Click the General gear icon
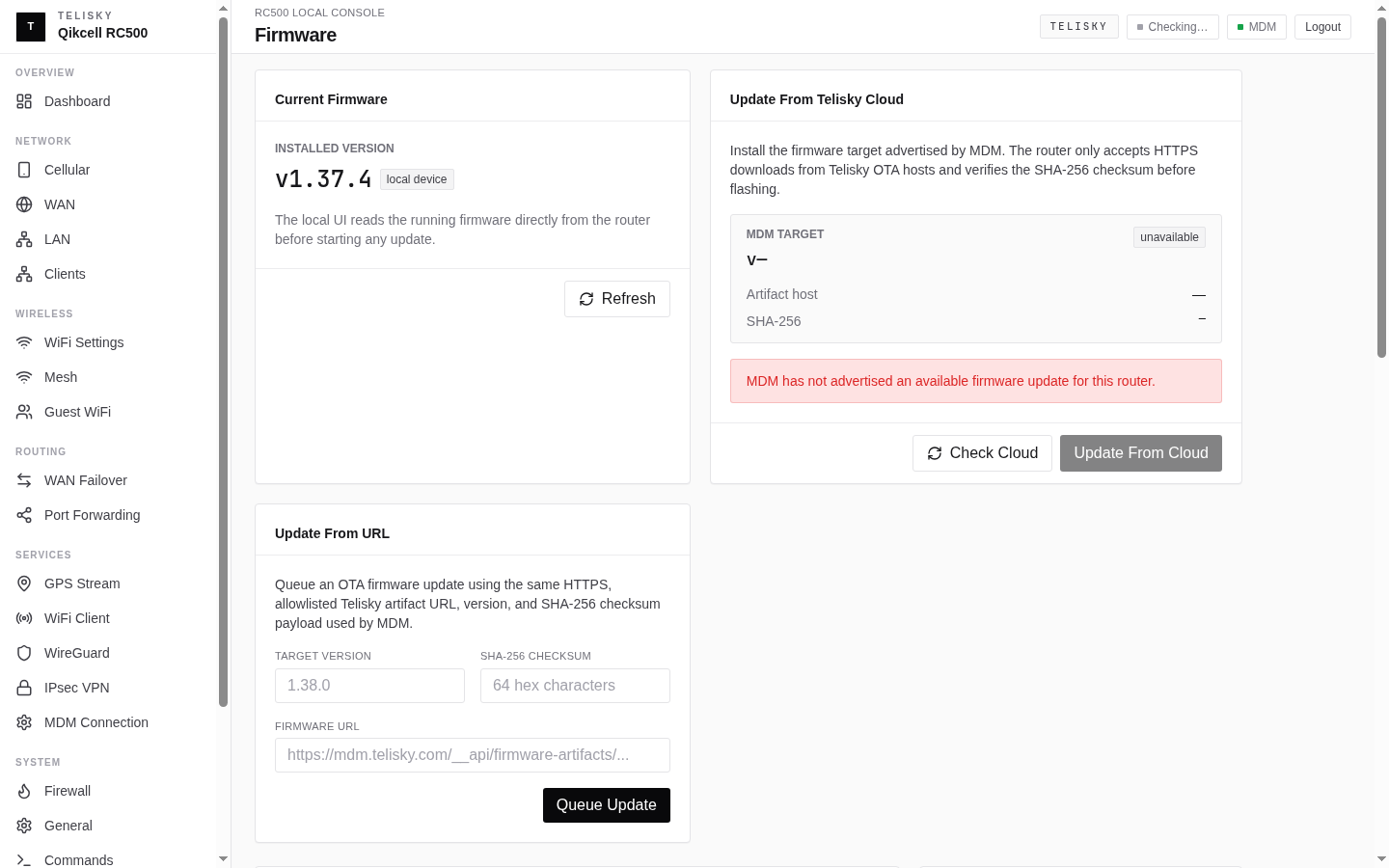This screenshot has width=1389, height=868. click(24, 826)
